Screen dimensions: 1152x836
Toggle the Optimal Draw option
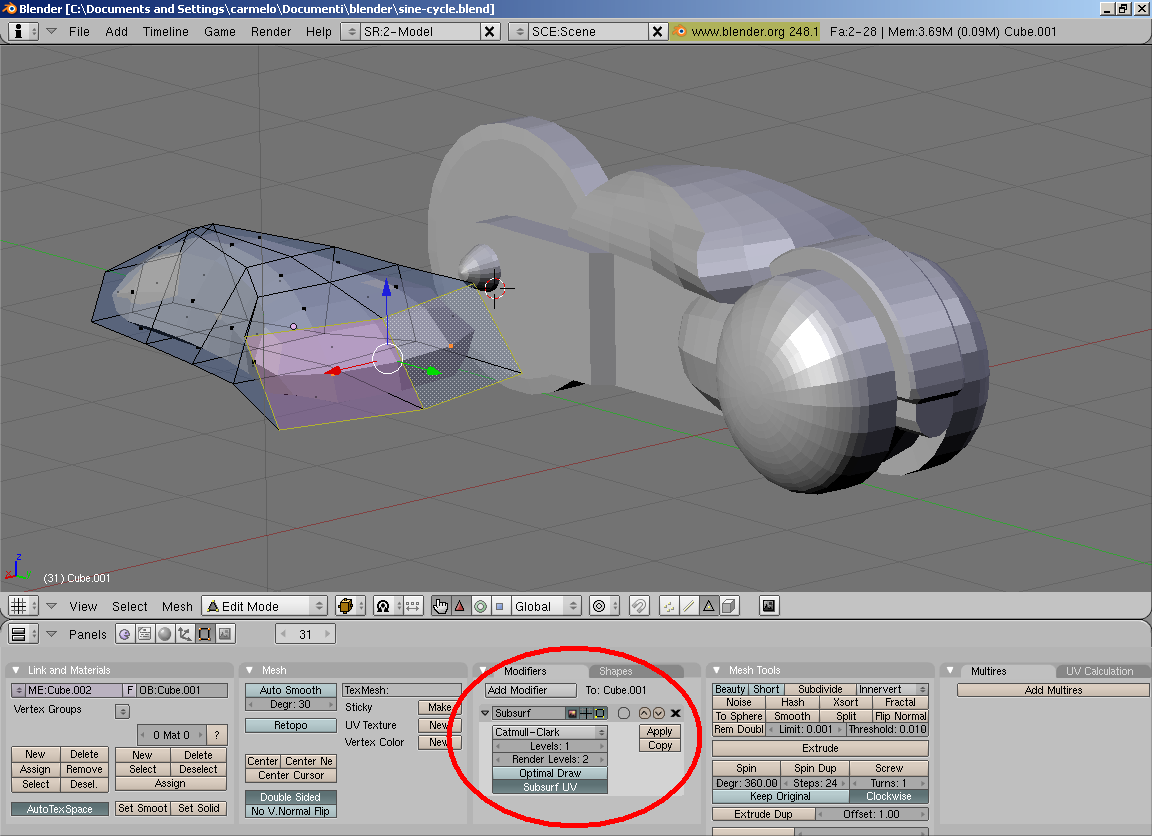click(x=549, y=773)
